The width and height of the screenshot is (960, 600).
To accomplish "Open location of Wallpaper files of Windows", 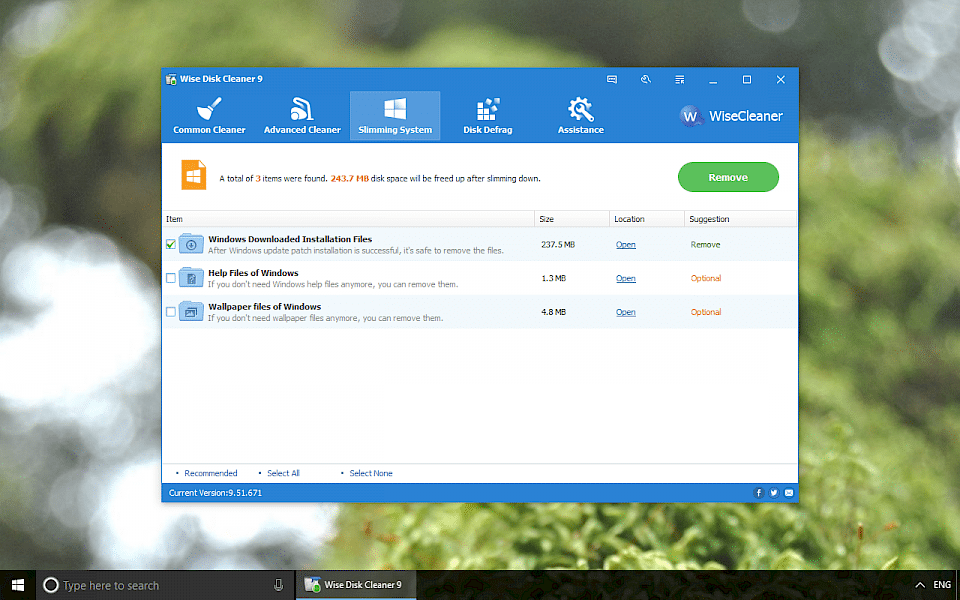I will (x=625, y=312).
